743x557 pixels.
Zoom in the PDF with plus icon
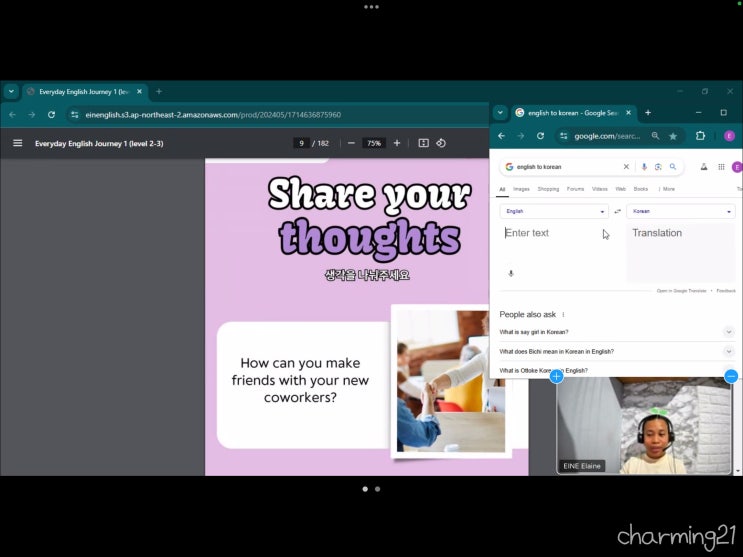point(397,143)
